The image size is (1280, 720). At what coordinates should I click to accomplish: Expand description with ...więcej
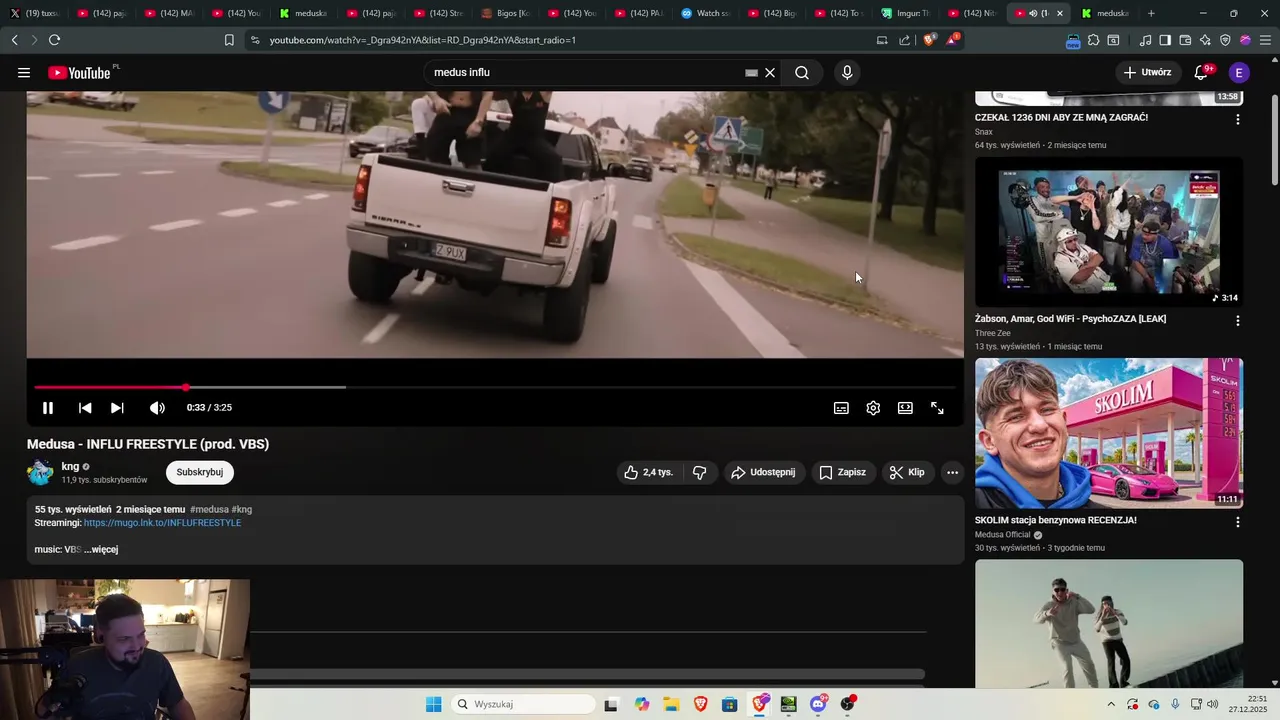point(101,550)
